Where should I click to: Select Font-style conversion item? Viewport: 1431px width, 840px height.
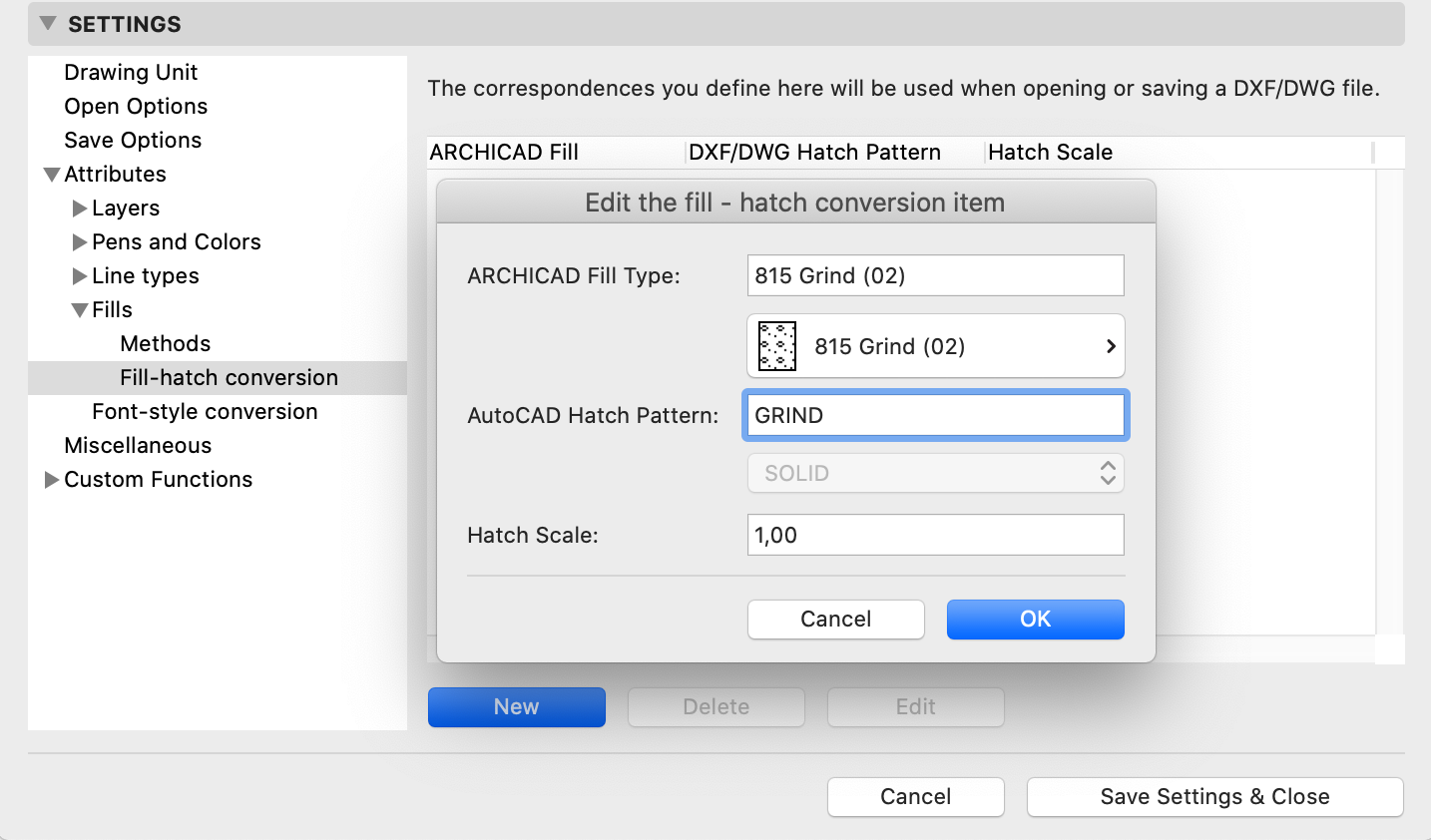[x=205, y=411]
